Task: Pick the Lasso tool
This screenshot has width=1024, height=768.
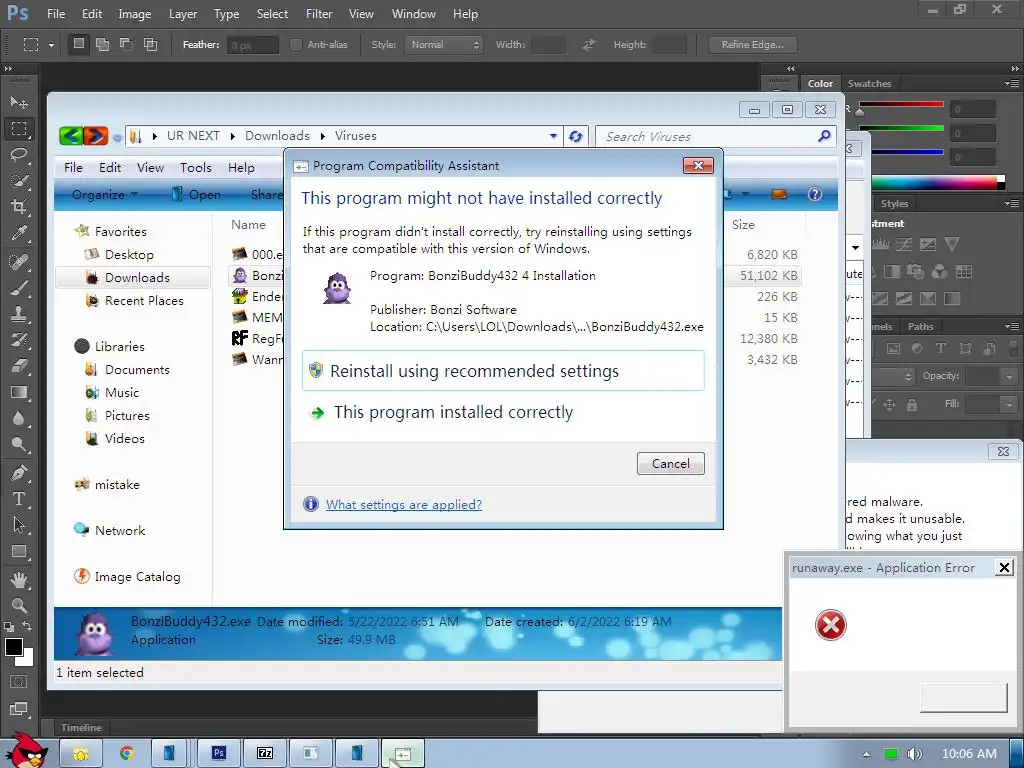Action: [19, 154]
